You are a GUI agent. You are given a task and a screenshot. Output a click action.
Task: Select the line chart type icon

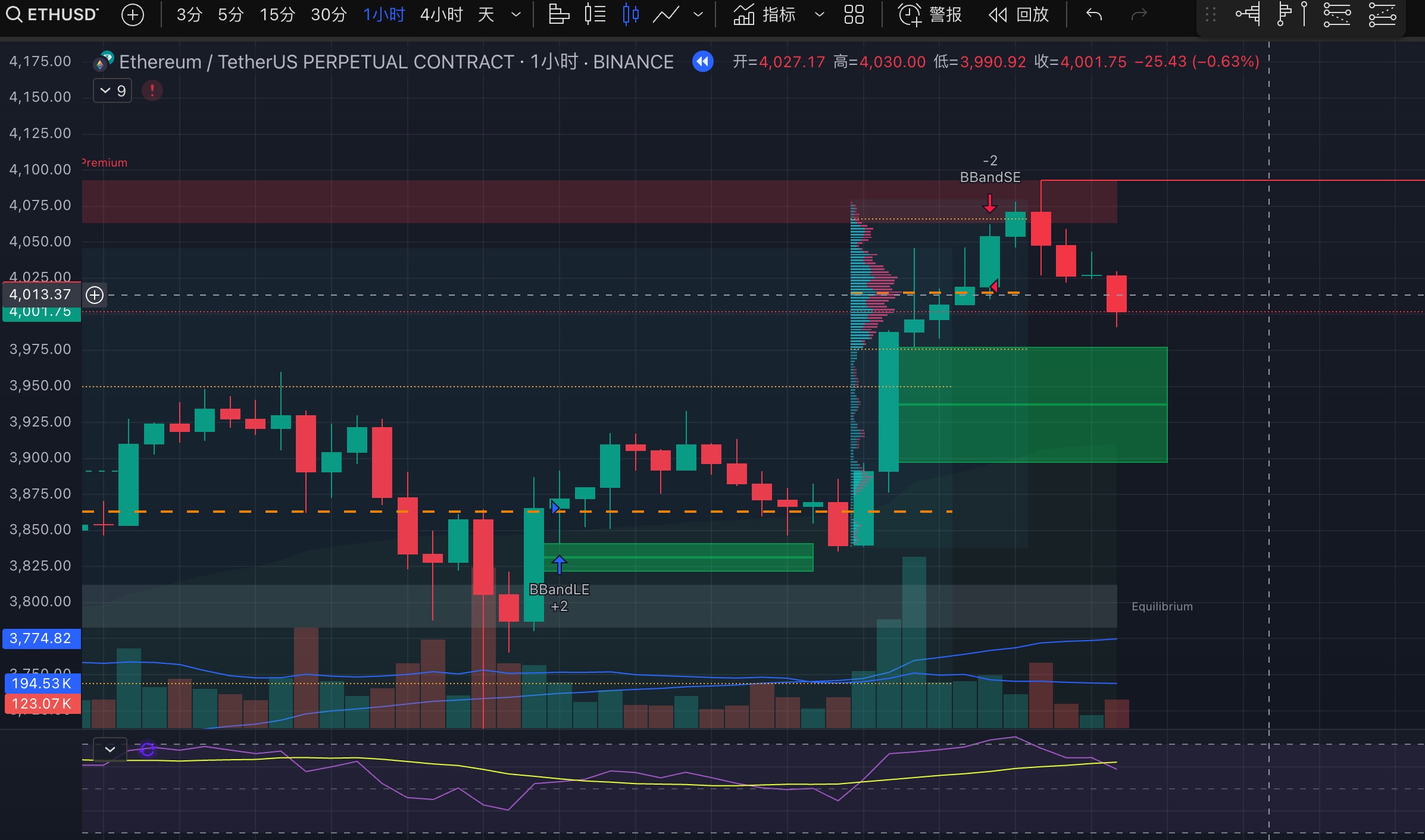click(x=665, y=14)
